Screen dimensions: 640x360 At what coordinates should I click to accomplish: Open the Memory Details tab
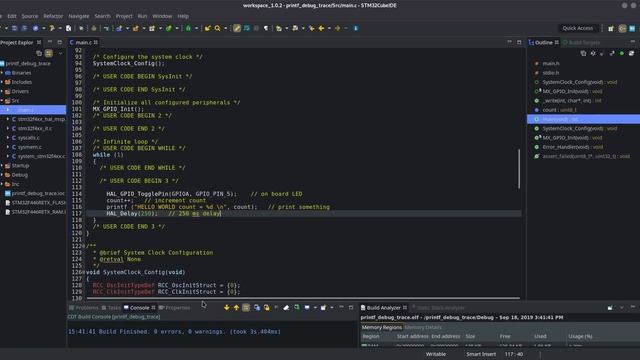(x=423, y=327)
